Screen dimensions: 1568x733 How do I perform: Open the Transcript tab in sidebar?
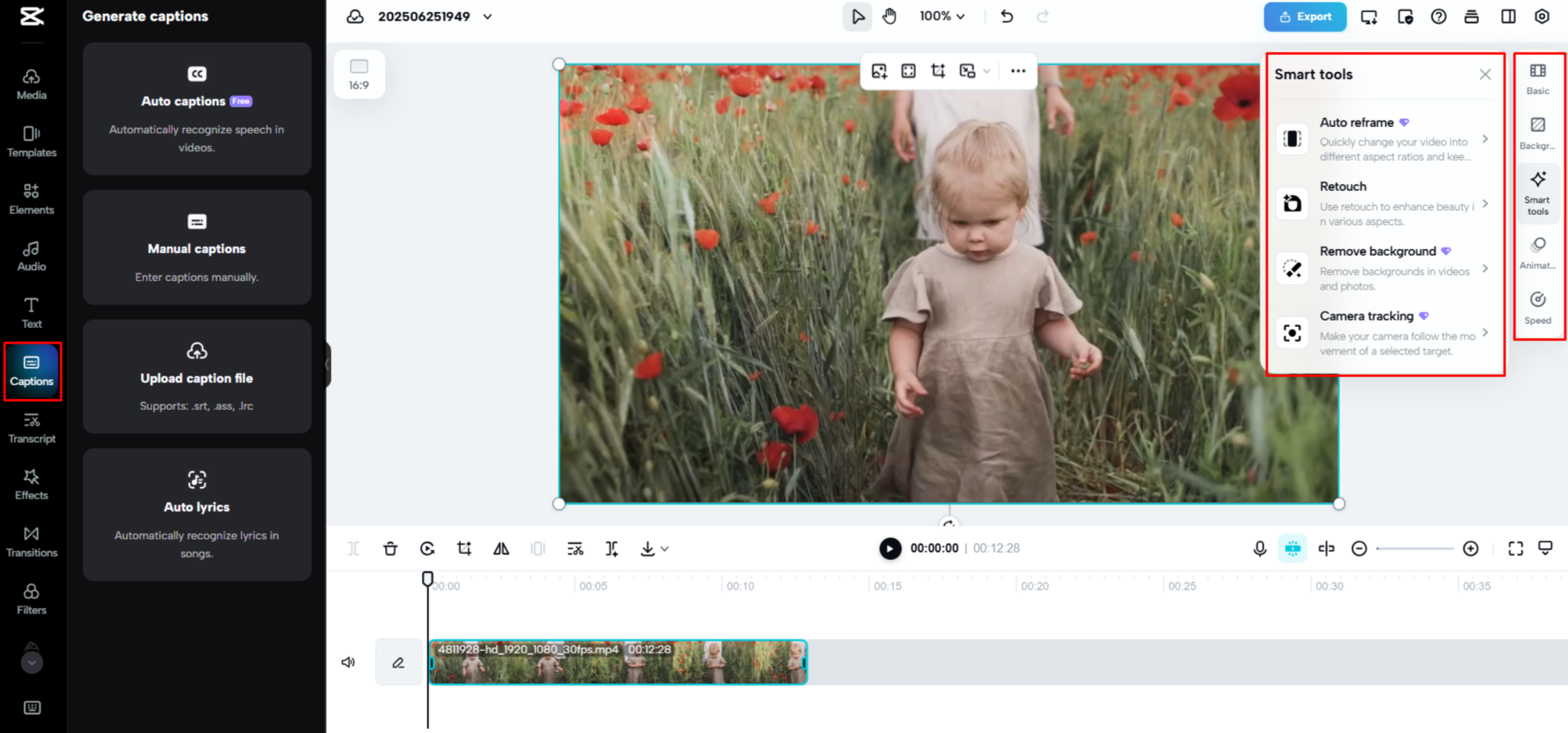click(31, 427)
